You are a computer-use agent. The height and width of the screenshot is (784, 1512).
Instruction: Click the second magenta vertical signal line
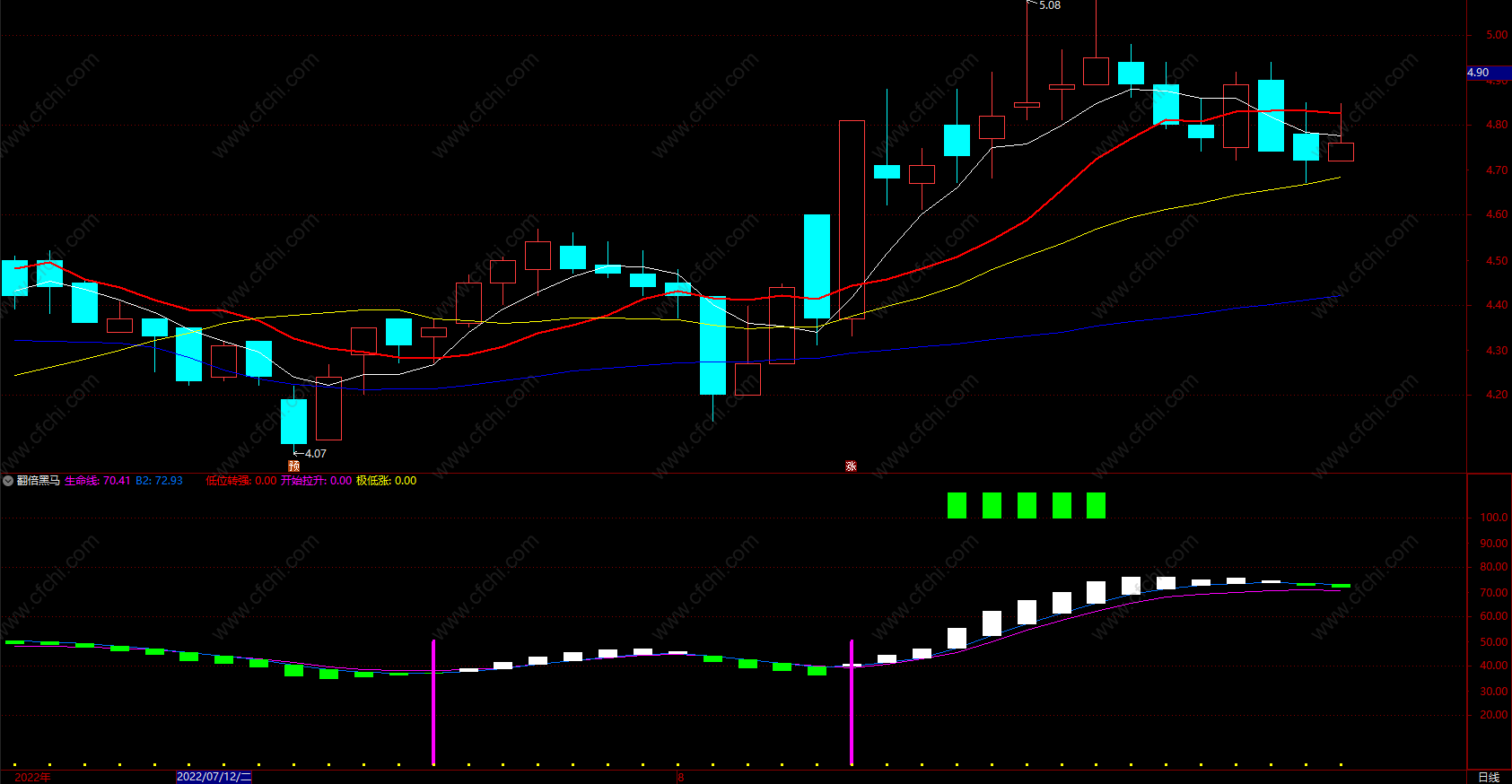coord(852,701)
